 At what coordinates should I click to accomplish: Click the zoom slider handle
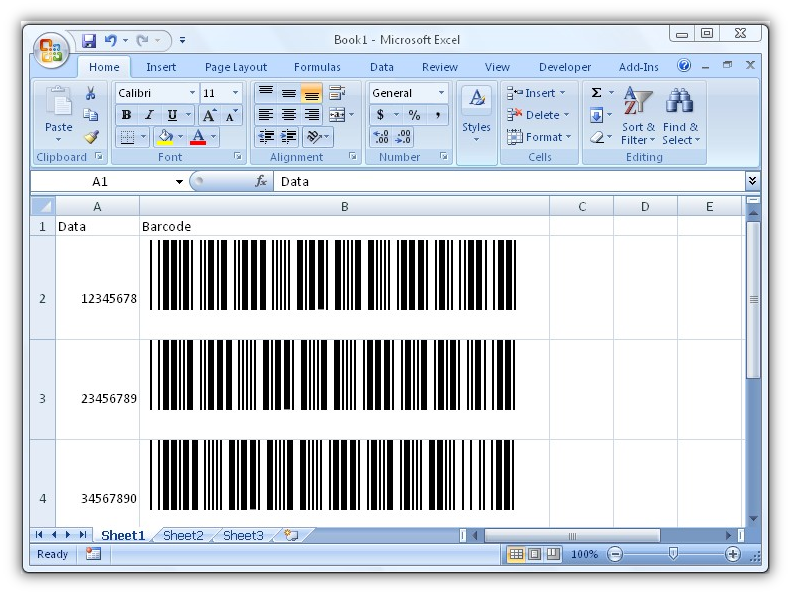tap(673, 554)
